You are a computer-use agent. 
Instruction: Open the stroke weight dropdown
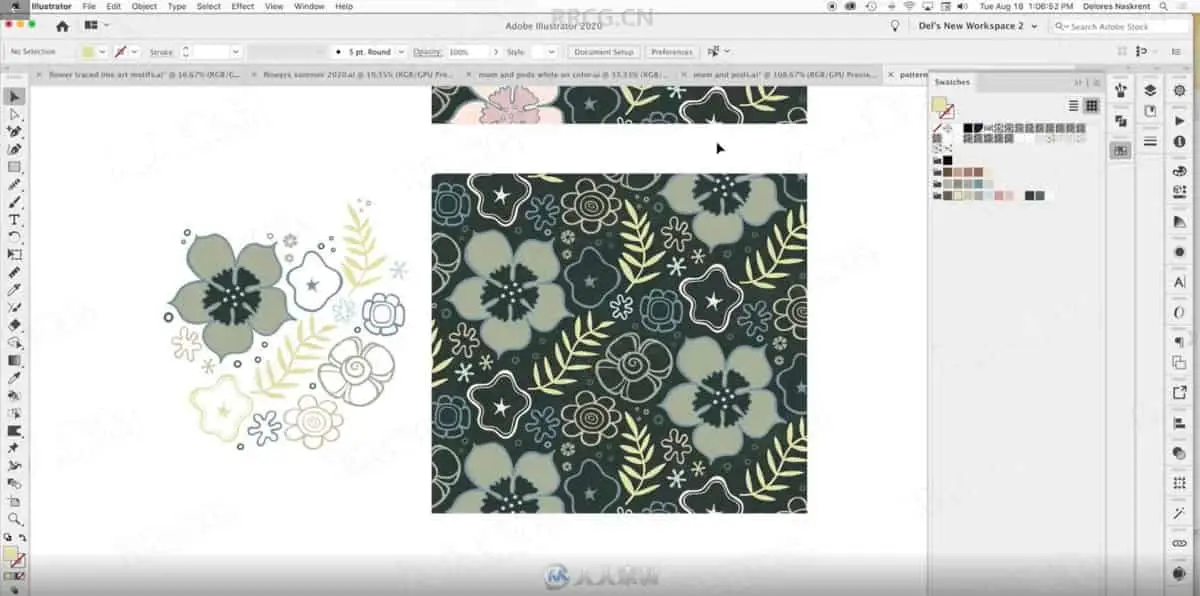pyautogui.click(x=236, y=51)
